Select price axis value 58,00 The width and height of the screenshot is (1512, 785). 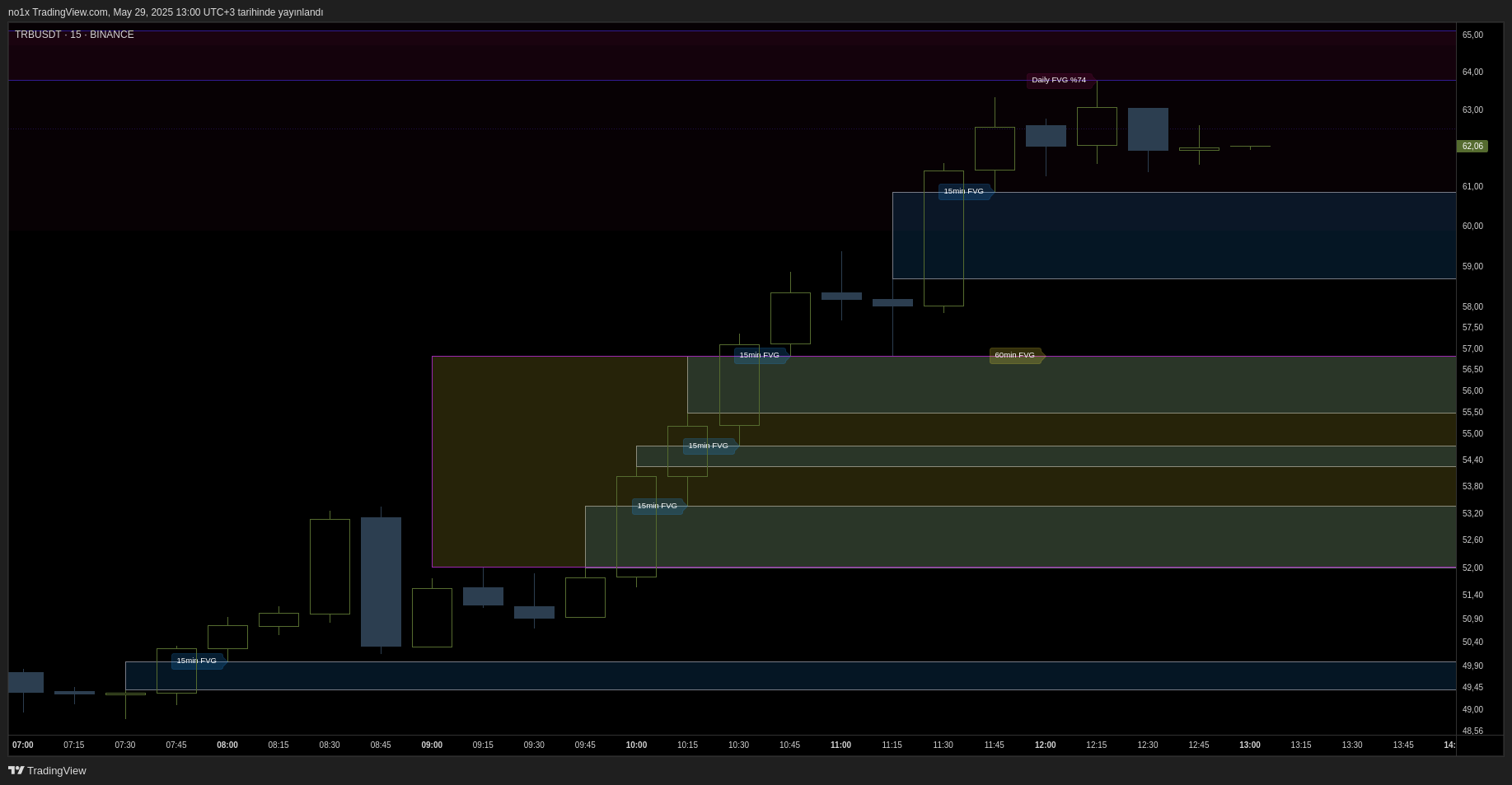(1472, 306)
